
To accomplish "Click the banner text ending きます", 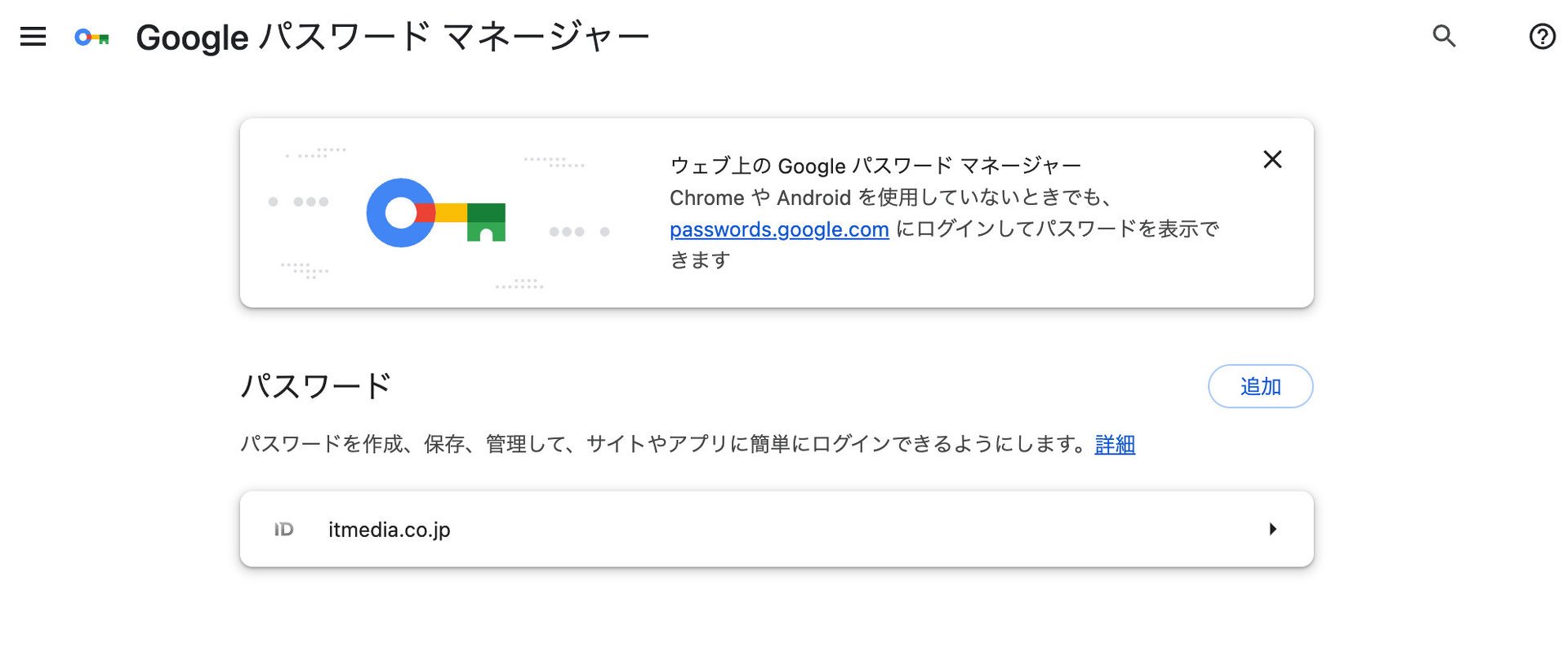I will [x=700, y=260].
